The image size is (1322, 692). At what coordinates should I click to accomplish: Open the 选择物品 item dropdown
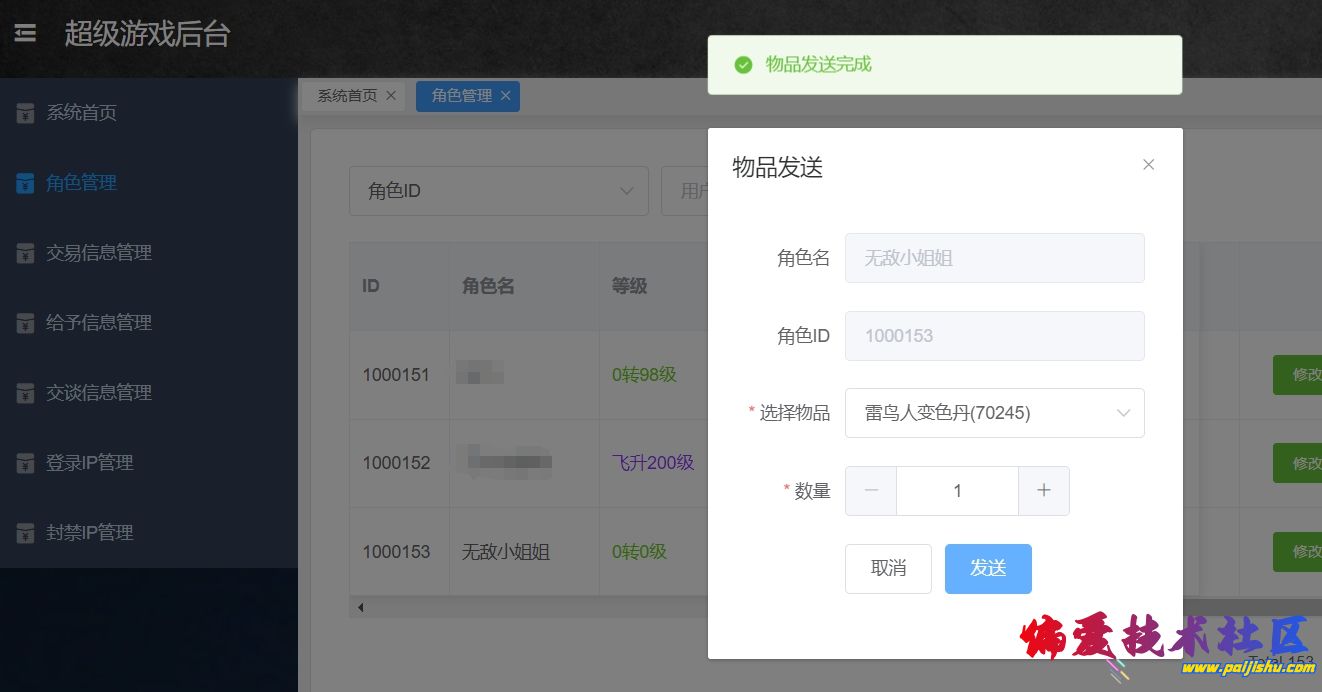pos(994,412)
